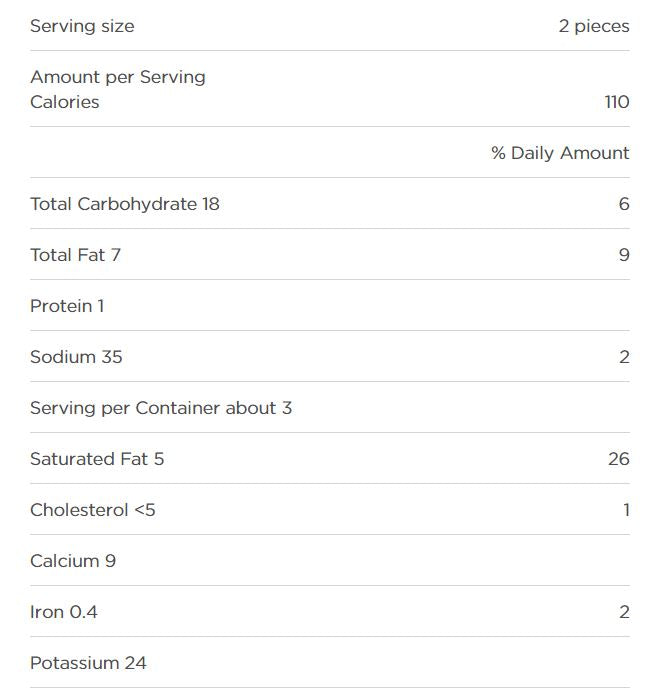Click Serving per Container about 3
The height and width of the screenshot is (698, 653).
161,408
